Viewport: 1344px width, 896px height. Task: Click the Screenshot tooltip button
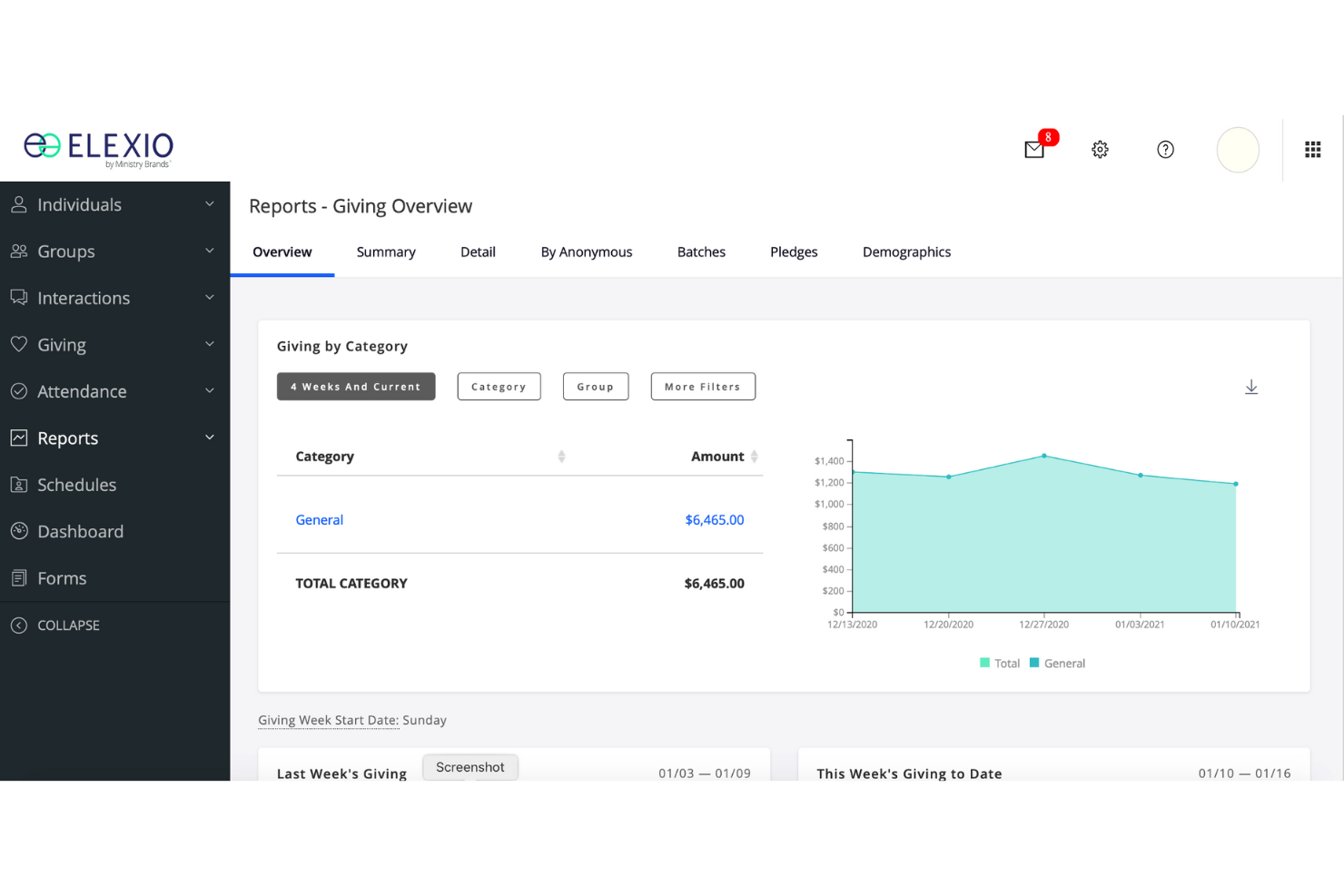(x=470, y=768)
